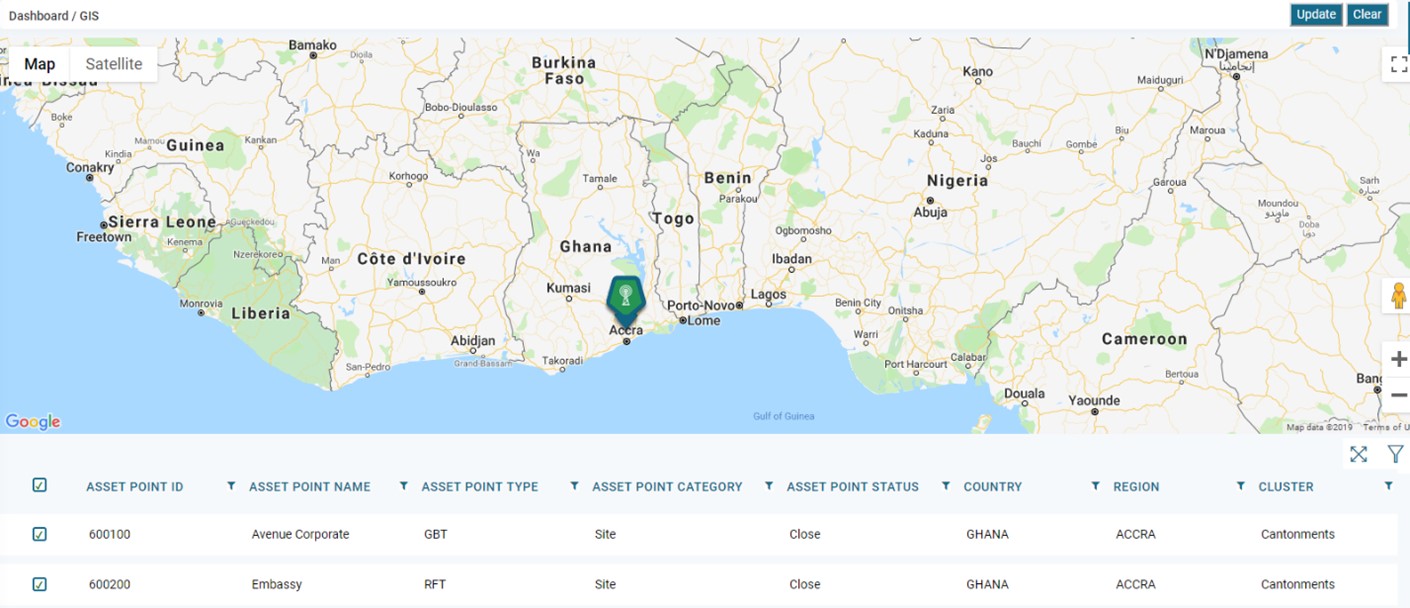Zoom out of the map with minus

coord(1398,395)
